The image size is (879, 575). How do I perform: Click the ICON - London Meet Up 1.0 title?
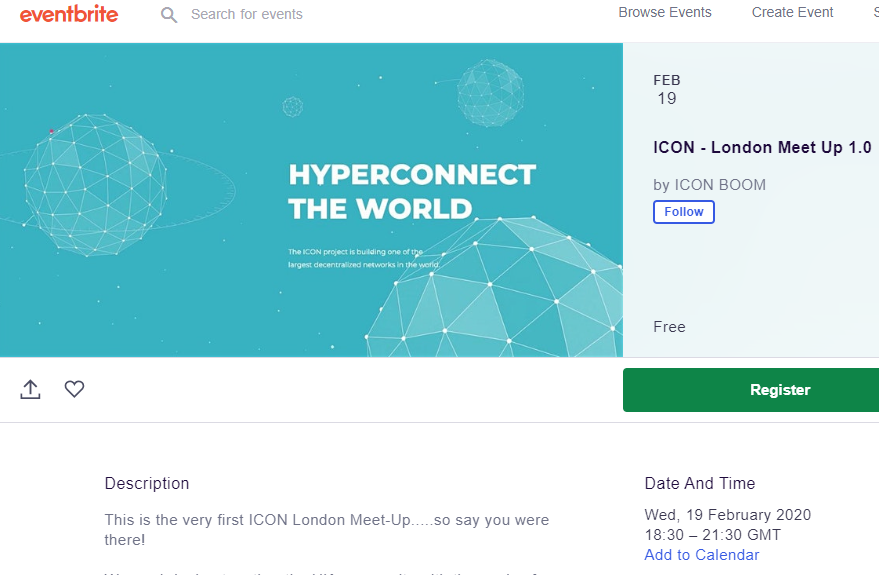click(x=762, y=147)
